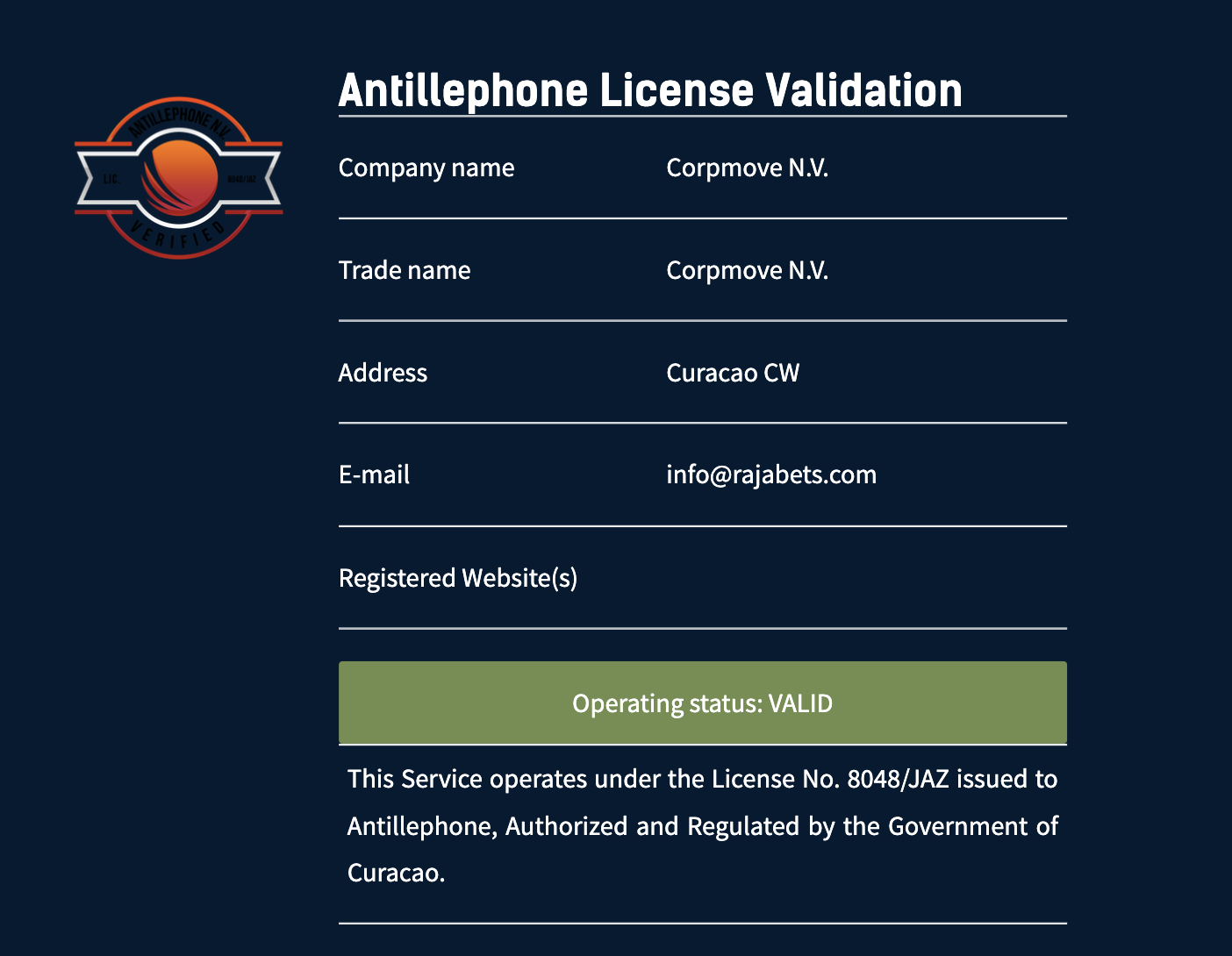Select the Company name label
Image resolution: width=1232 pixels, height=956 pixels.
click(426, 168)
